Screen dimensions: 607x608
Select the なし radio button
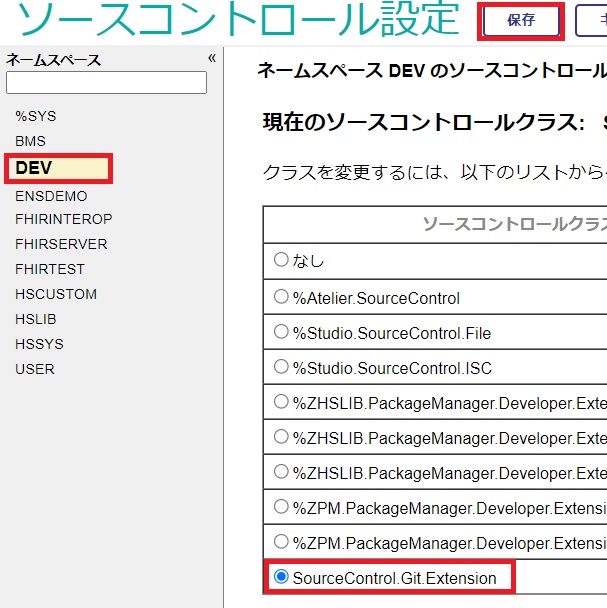coord(281,259)
